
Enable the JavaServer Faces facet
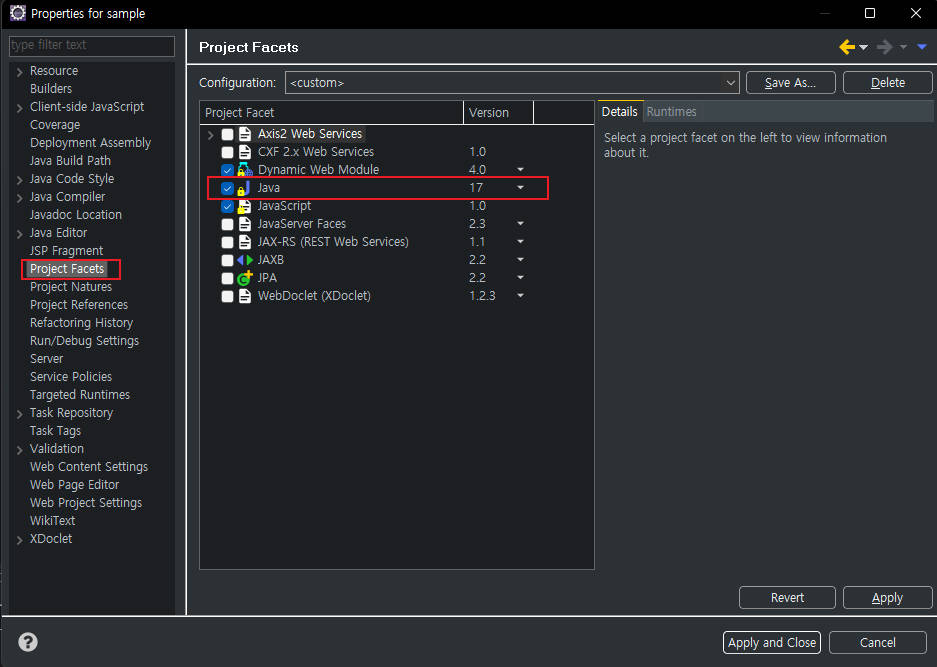227,224
